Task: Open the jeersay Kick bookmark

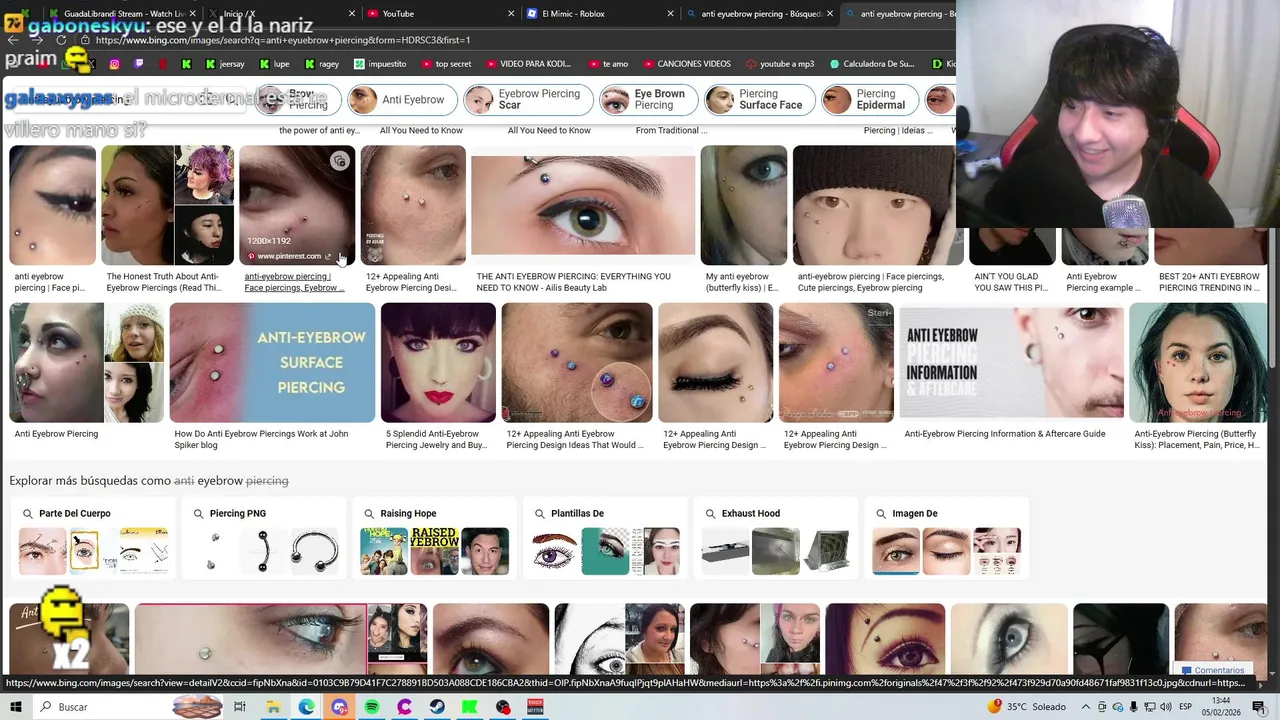Action: pos(225,64)
